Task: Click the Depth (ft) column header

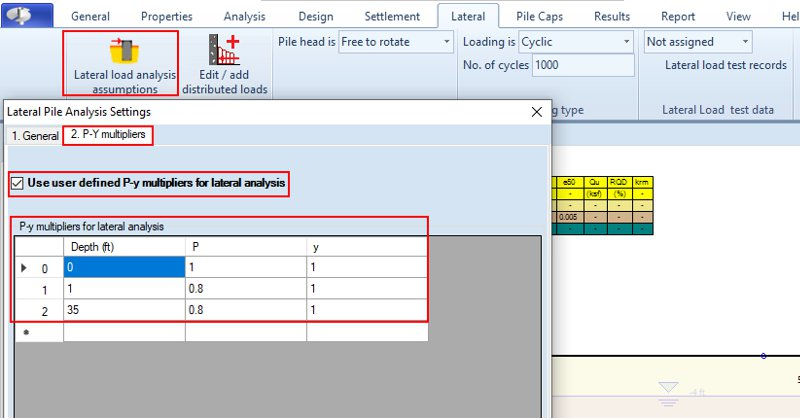Action: pos(124,246)
